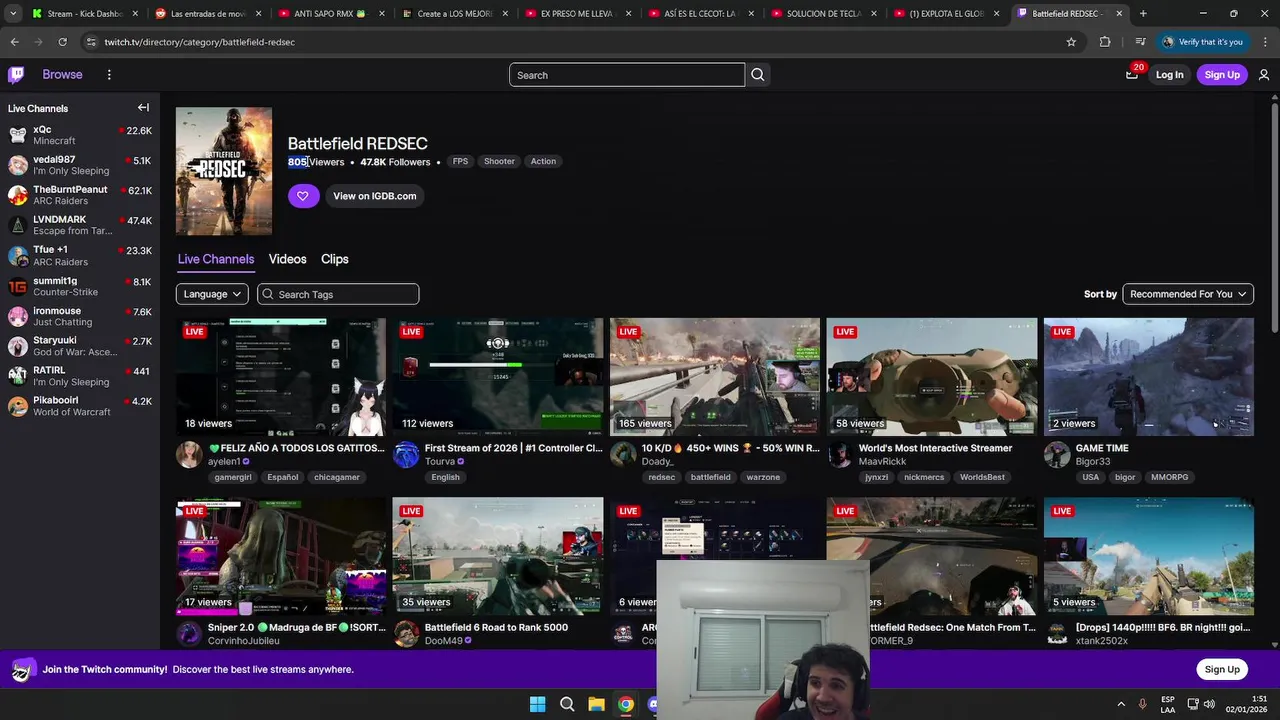Open xQc channel avatar in sidebar
Viewport: 1280px width, 720px height.
point(18,135)
